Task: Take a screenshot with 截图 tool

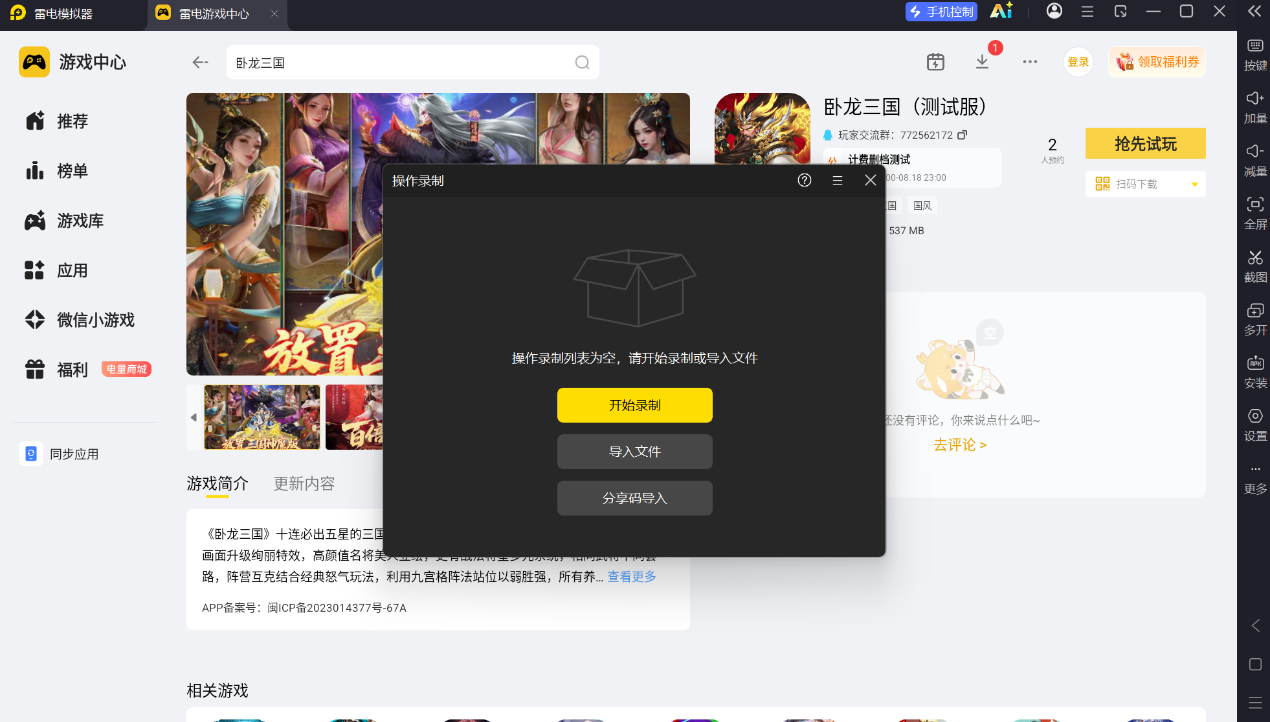Action: [1255, 265]
